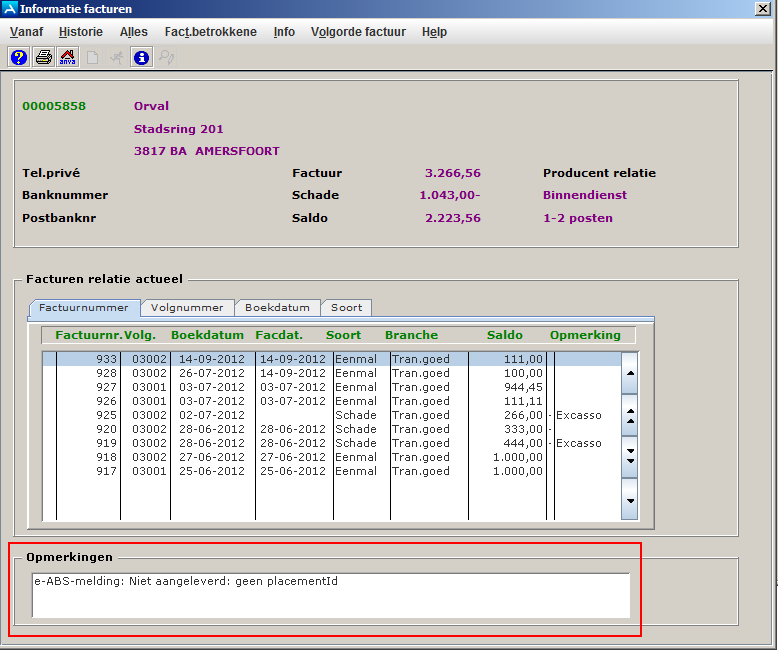Switch to the Boekdatum tab
778x651 pixels.
pos(277,308)
